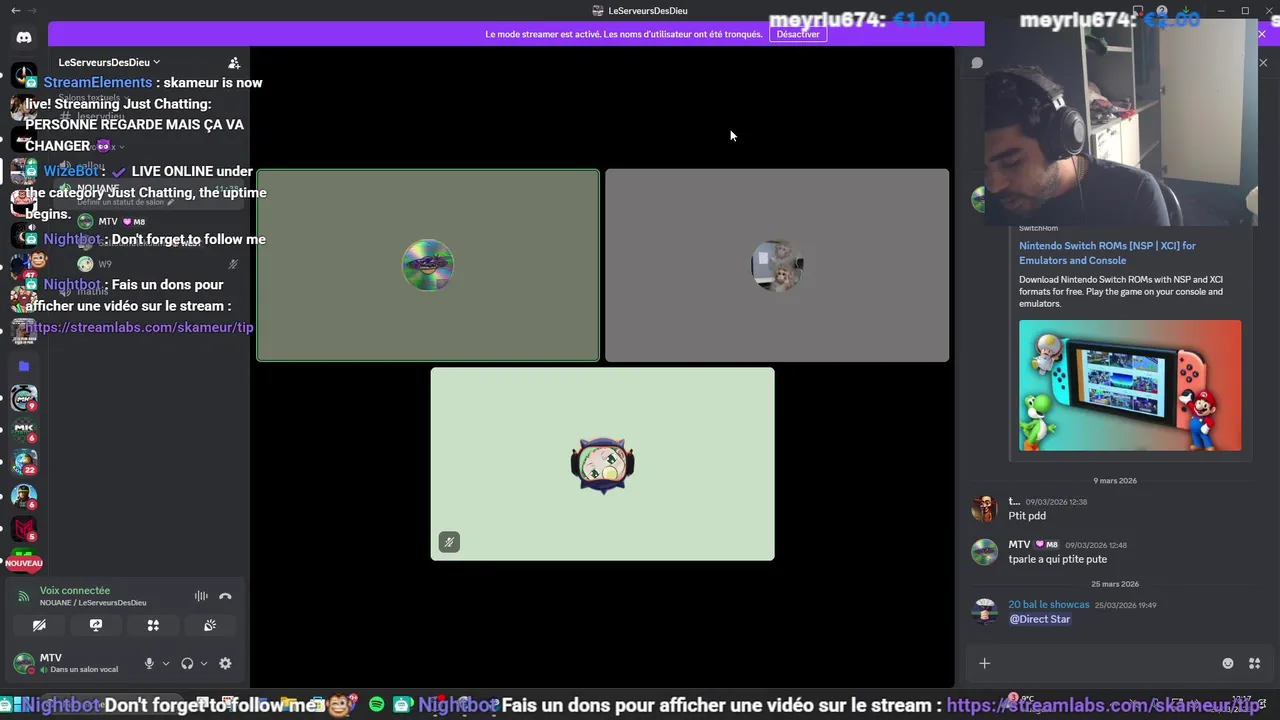The image size is (1280, 720).
Task: Open 20 bal le showcas username
Action: click(1049, 605)
